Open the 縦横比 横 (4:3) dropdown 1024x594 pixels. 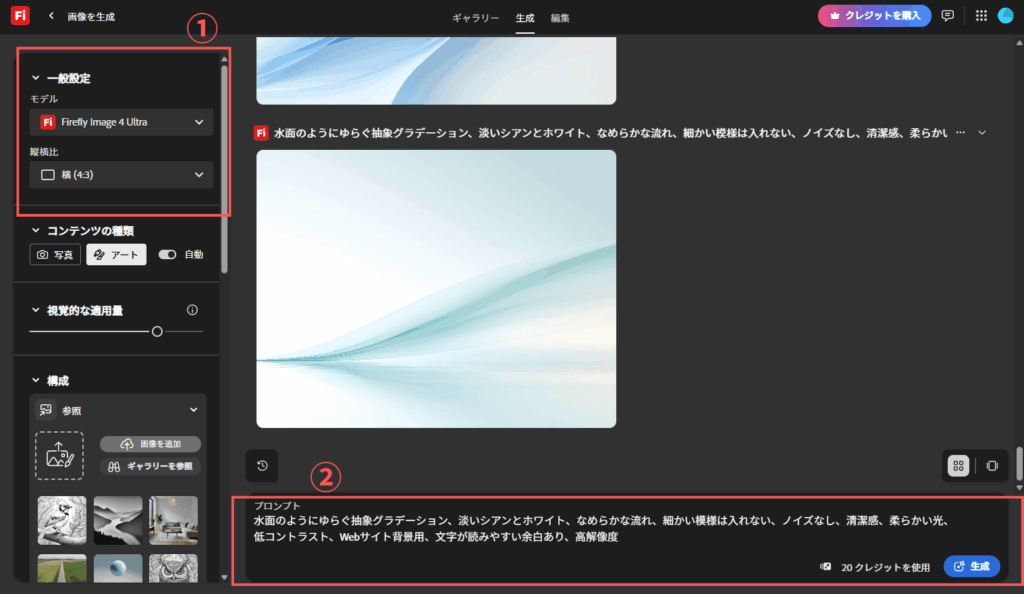121,175
